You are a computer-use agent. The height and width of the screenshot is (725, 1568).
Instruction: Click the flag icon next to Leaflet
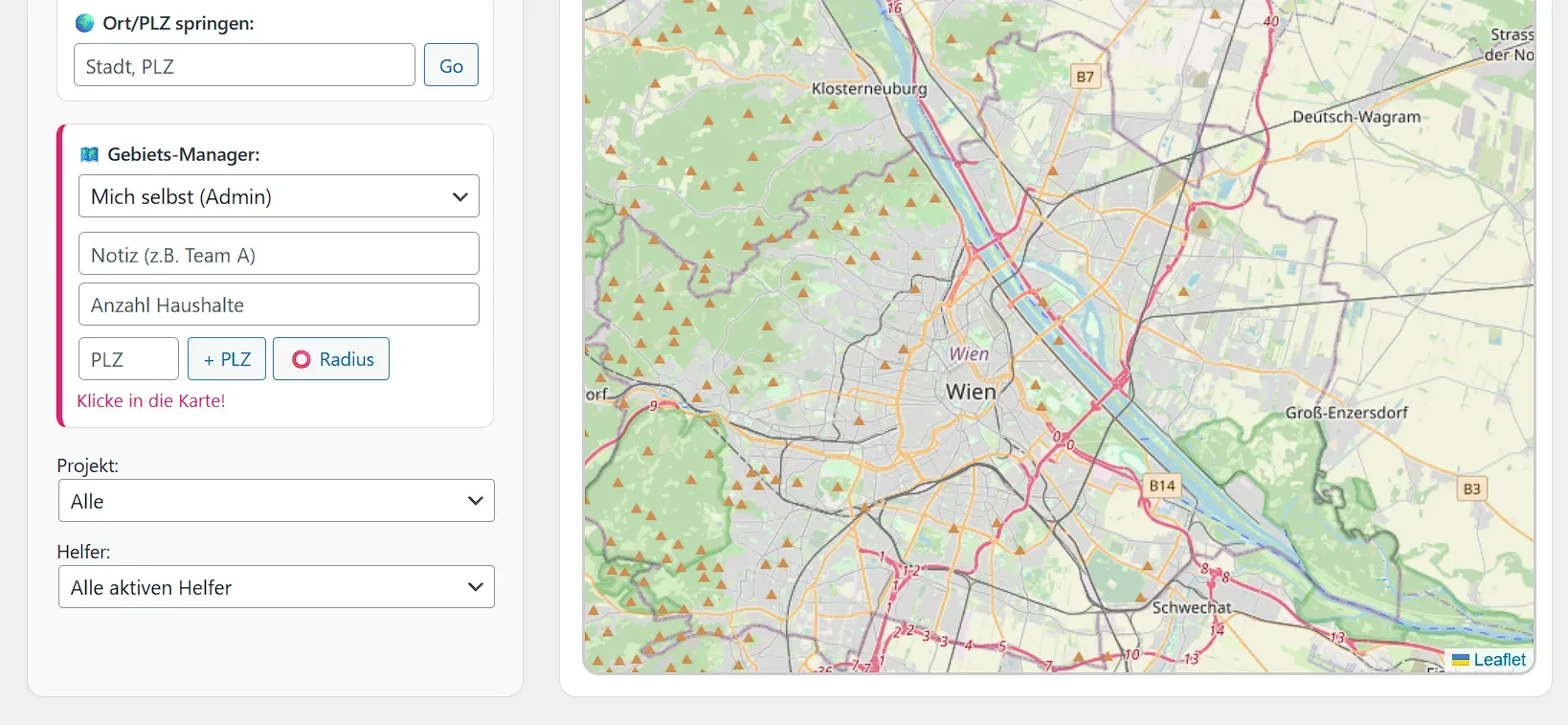(1461, 660)
